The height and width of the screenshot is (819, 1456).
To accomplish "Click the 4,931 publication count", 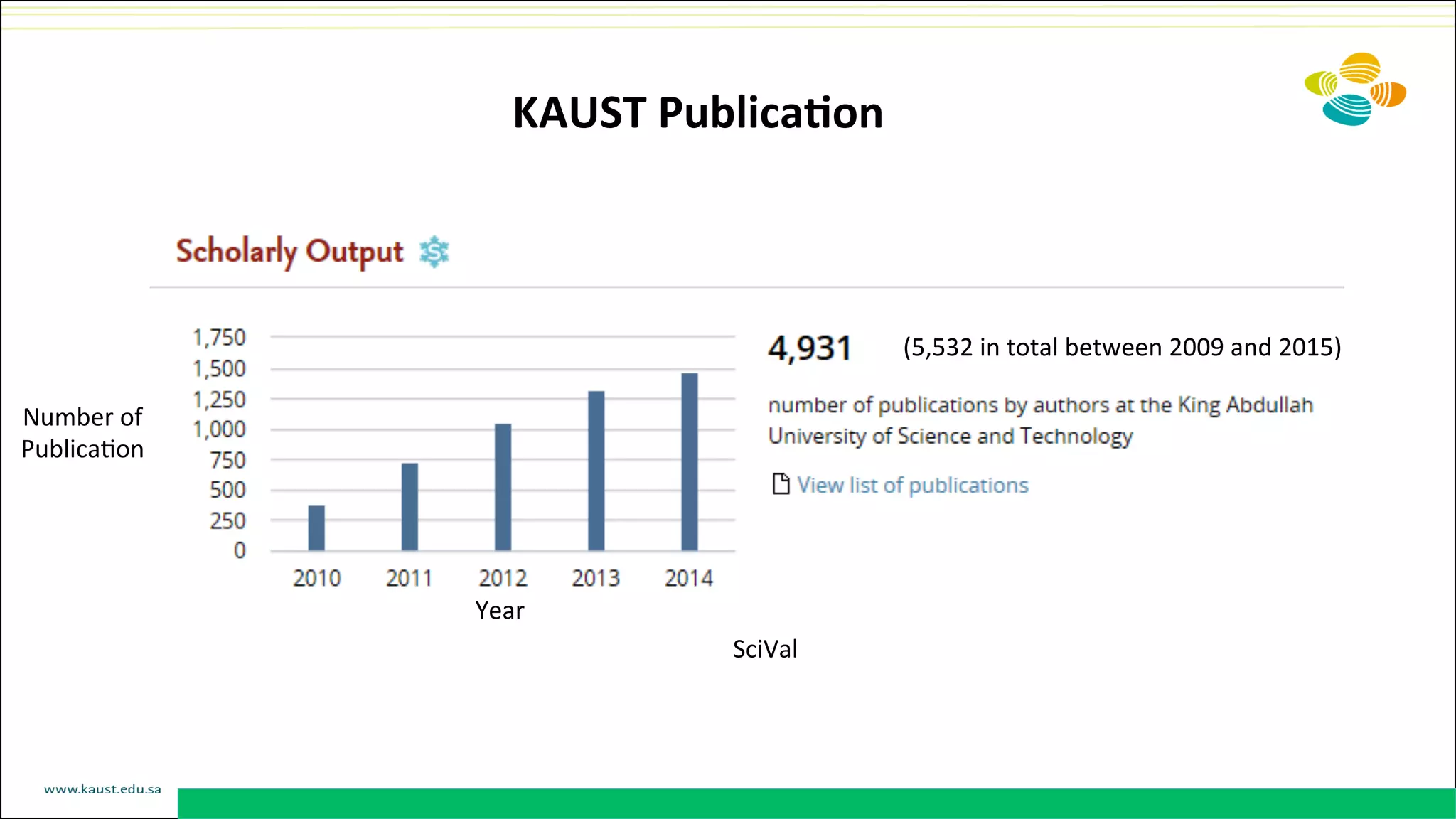I will coord(810,348).
